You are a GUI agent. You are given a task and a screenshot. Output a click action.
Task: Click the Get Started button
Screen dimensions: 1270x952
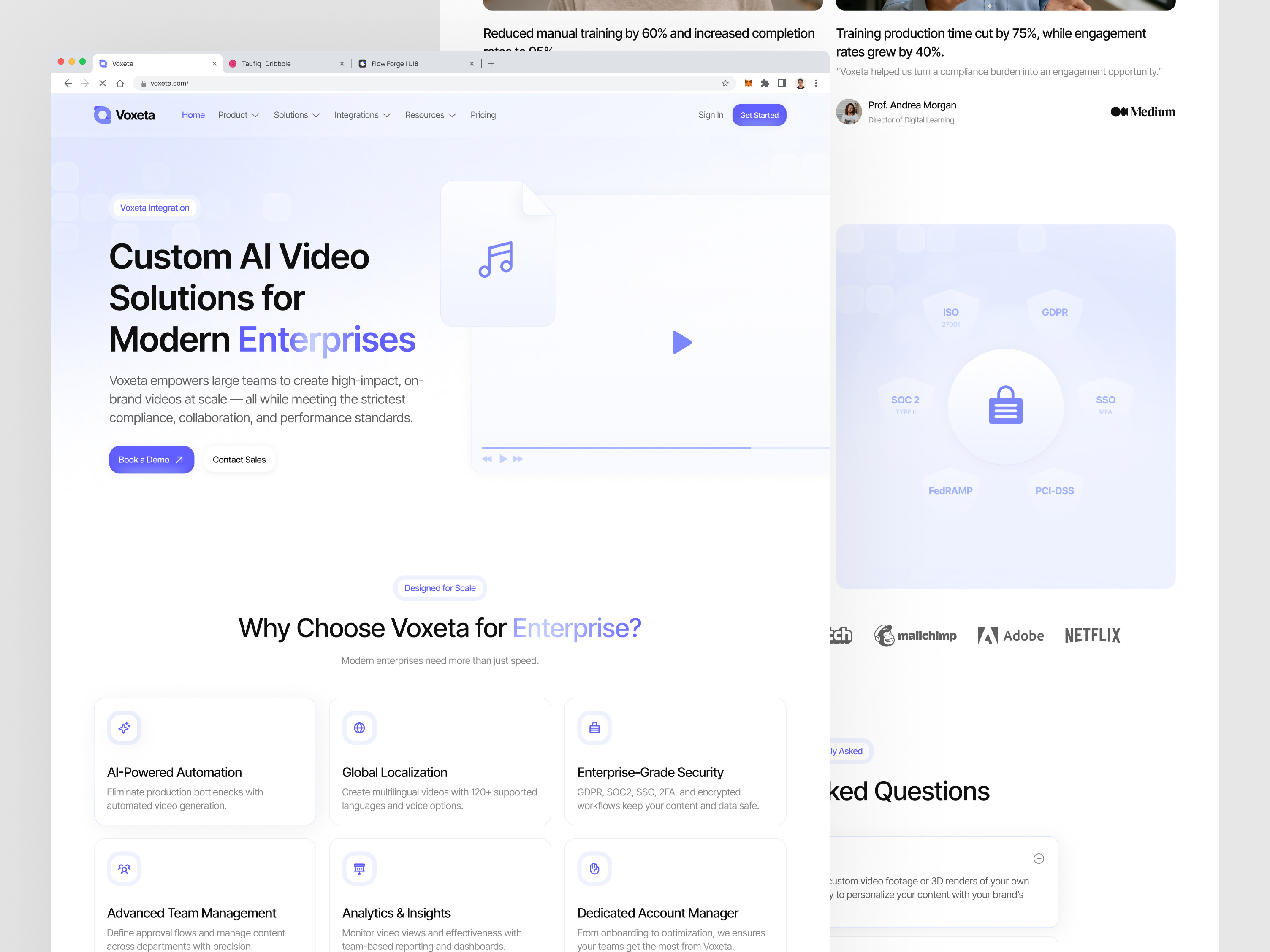click(759, 115)
